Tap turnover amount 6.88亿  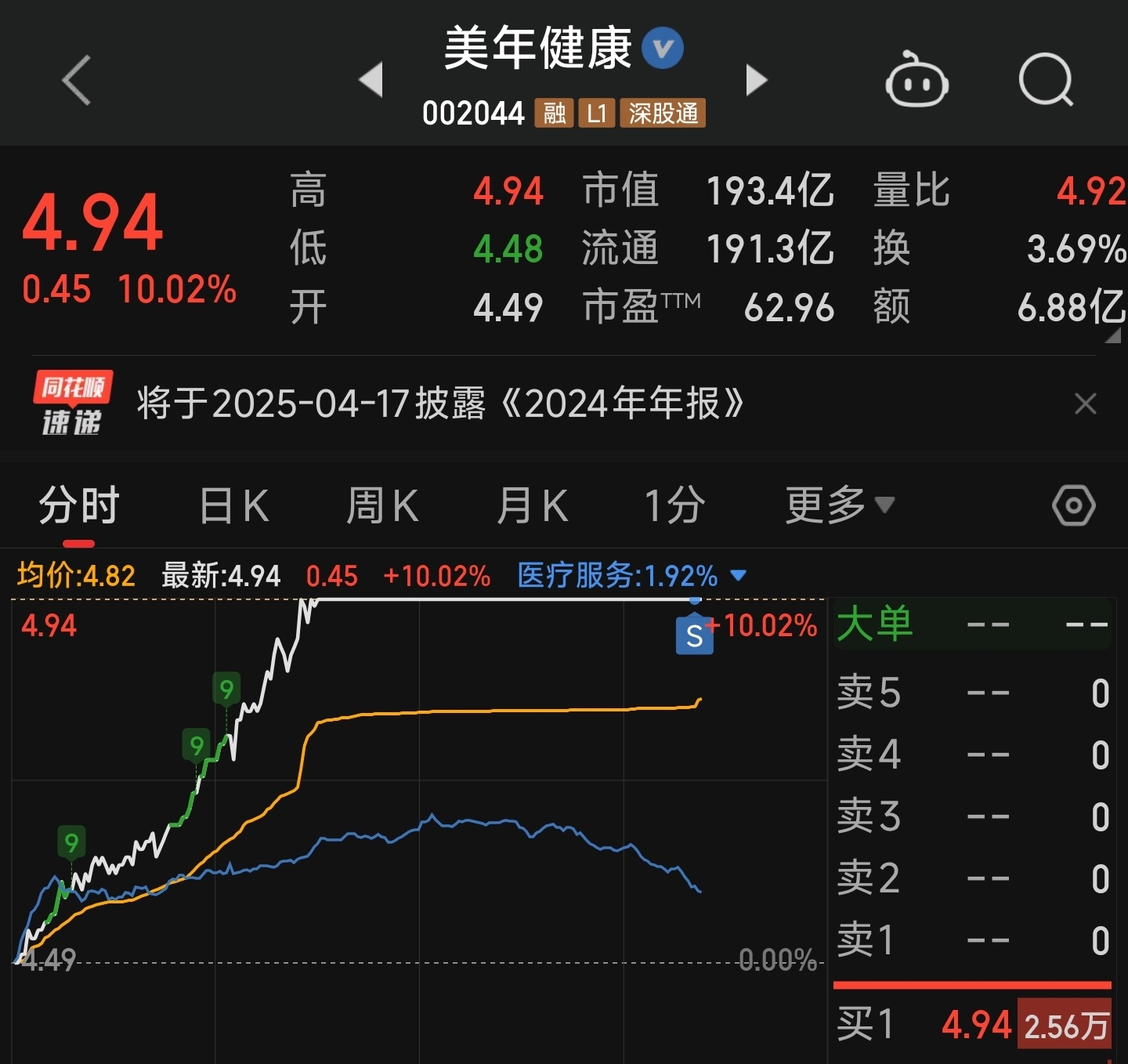1071,307
